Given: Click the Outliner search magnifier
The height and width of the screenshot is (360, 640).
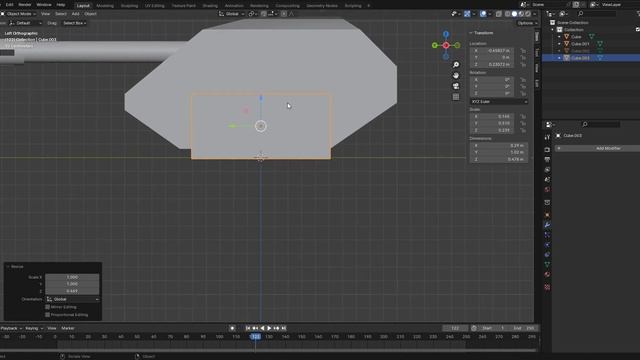Looking at the screenshot, I should click(x=580, y=14).
